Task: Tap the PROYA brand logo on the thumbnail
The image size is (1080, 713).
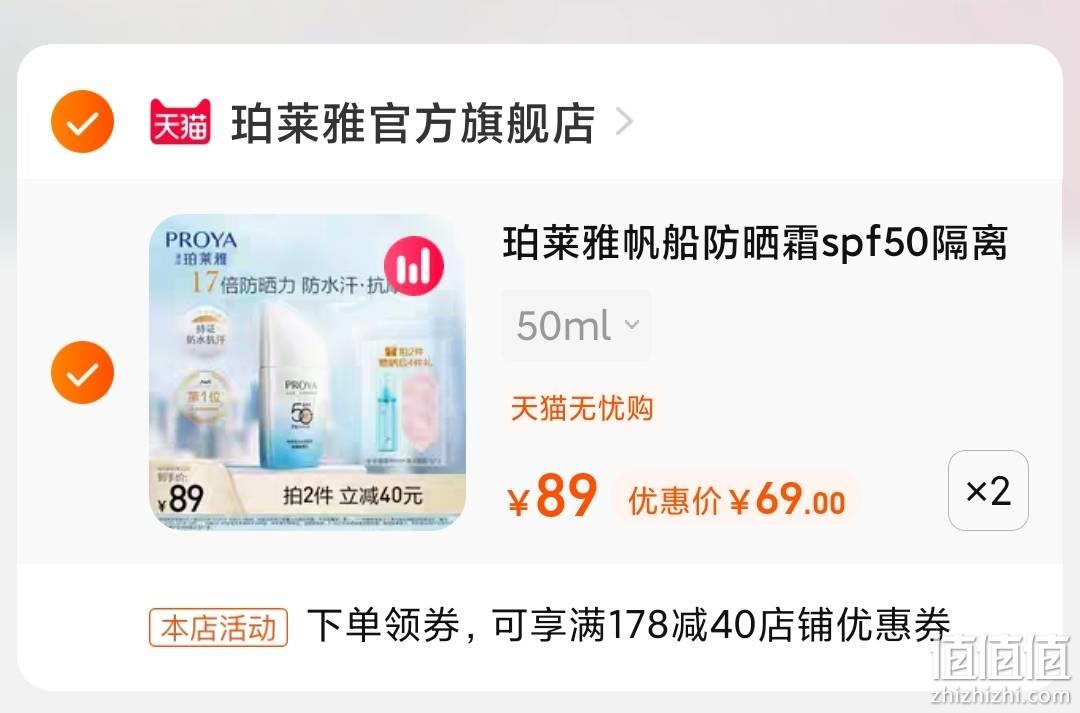Action: 200,240
